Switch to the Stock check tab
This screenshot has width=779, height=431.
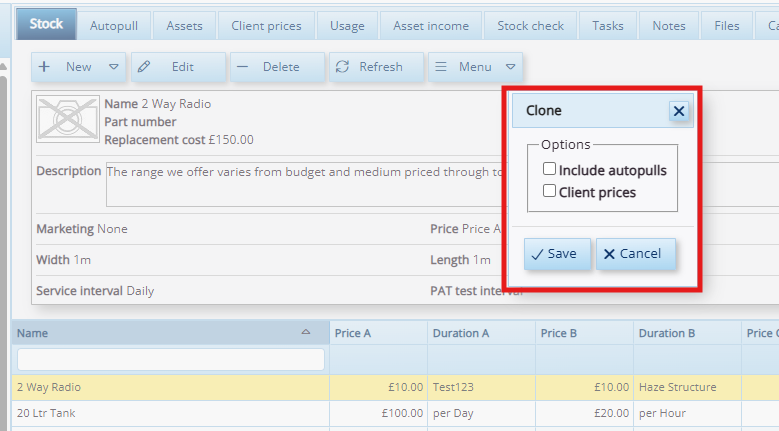pyautogui.click(x=531, y=26)
